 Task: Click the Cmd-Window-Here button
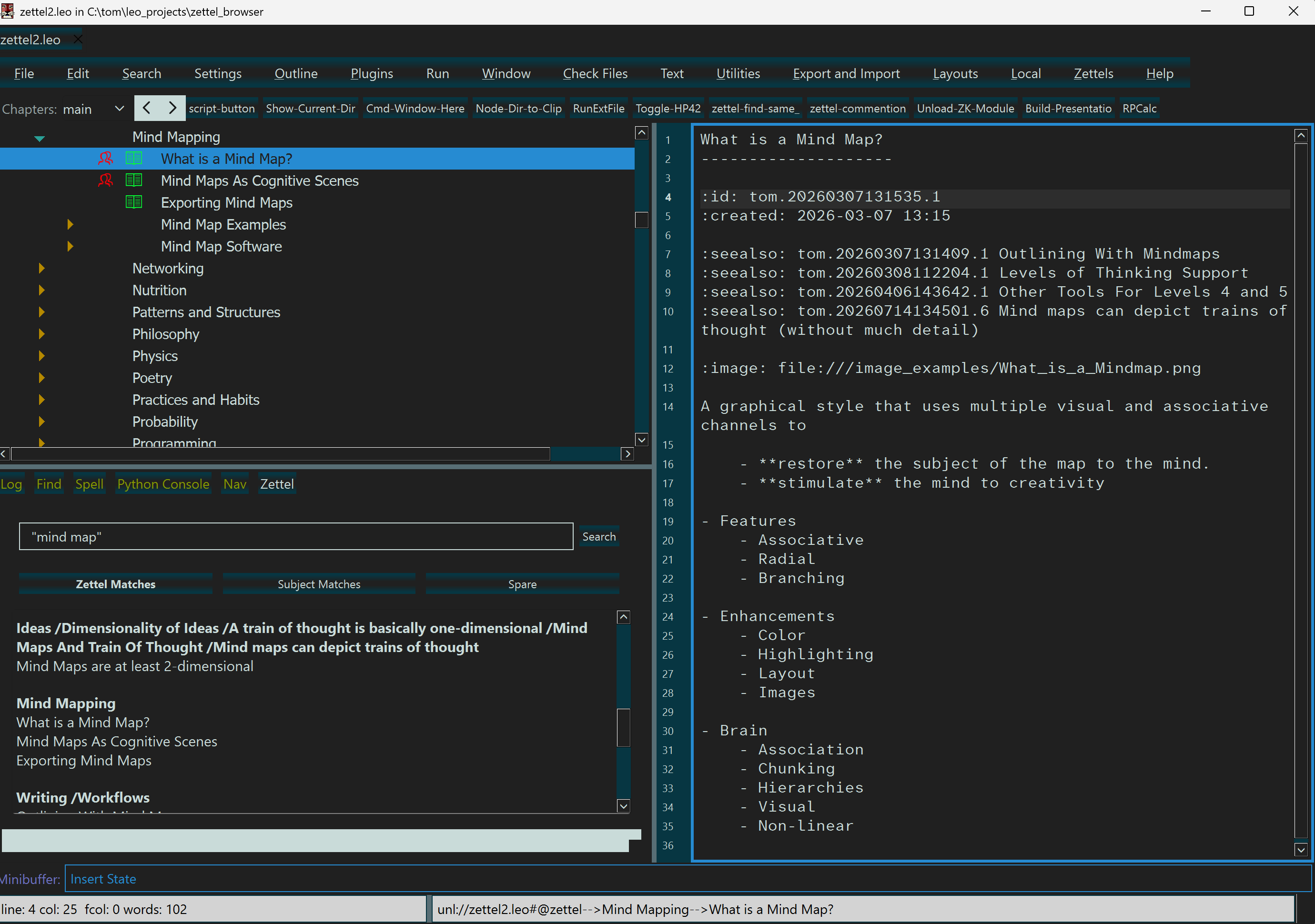pos(415,108)
